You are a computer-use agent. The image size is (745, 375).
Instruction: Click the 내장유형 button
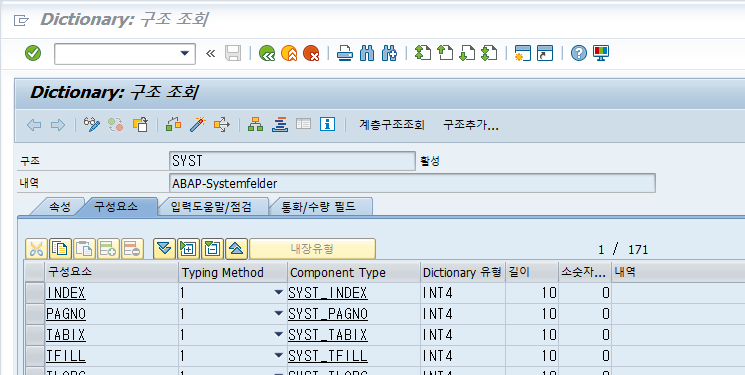click(312, 249)
